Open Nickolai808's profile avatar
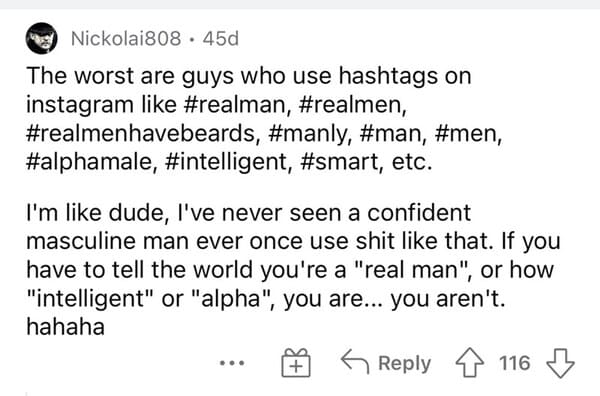 41,38
